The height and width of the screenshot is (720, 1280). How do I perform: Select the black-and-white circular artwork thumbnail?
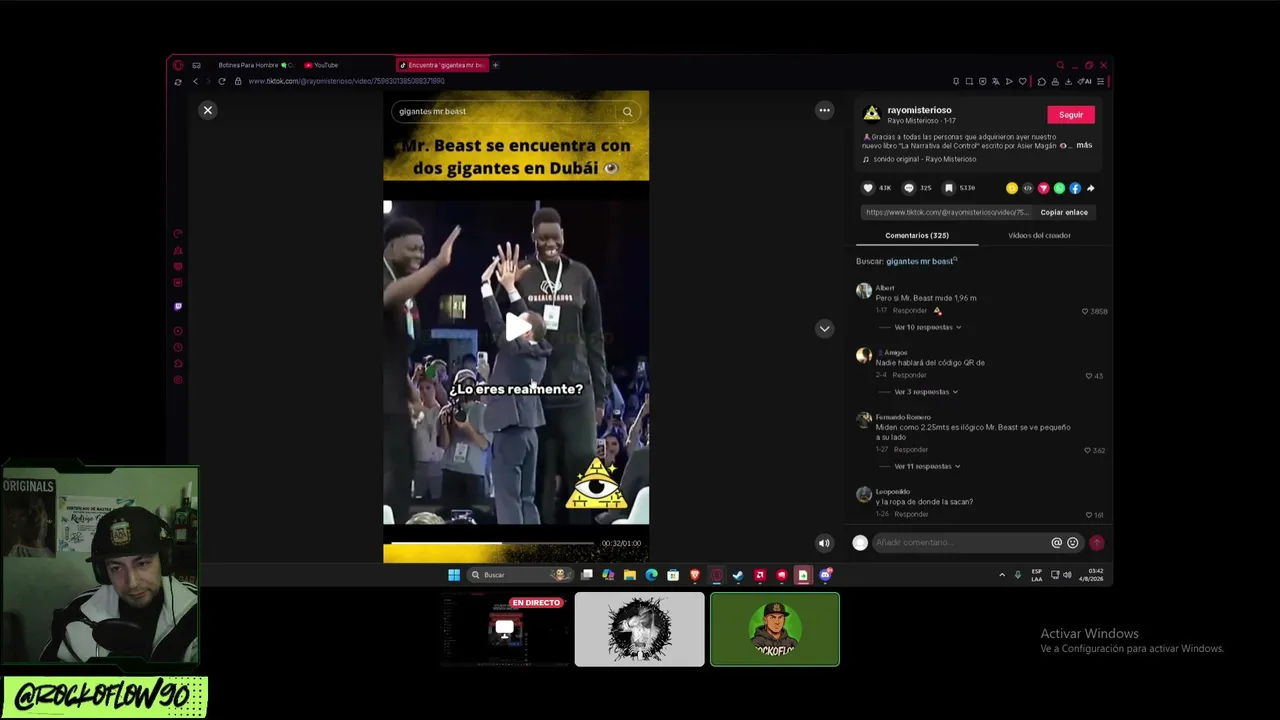pyautogui.click(x=640, y=629)
